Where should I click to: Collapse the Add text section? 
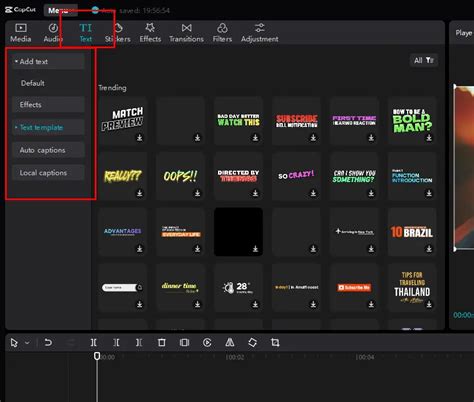(x=48, y=61)
